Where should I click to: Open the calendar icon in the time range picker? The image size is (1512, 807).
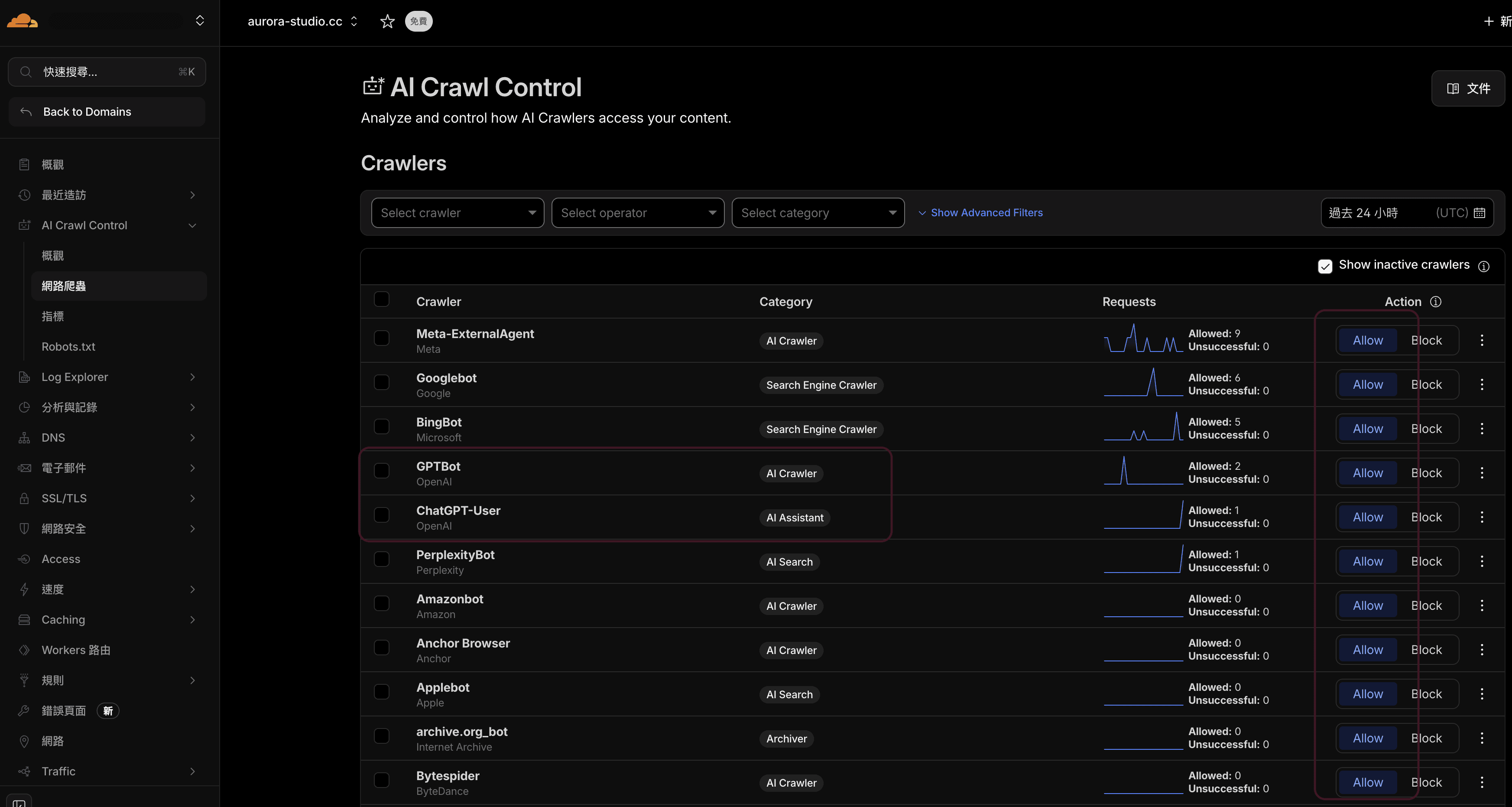tap(1480, 213)
